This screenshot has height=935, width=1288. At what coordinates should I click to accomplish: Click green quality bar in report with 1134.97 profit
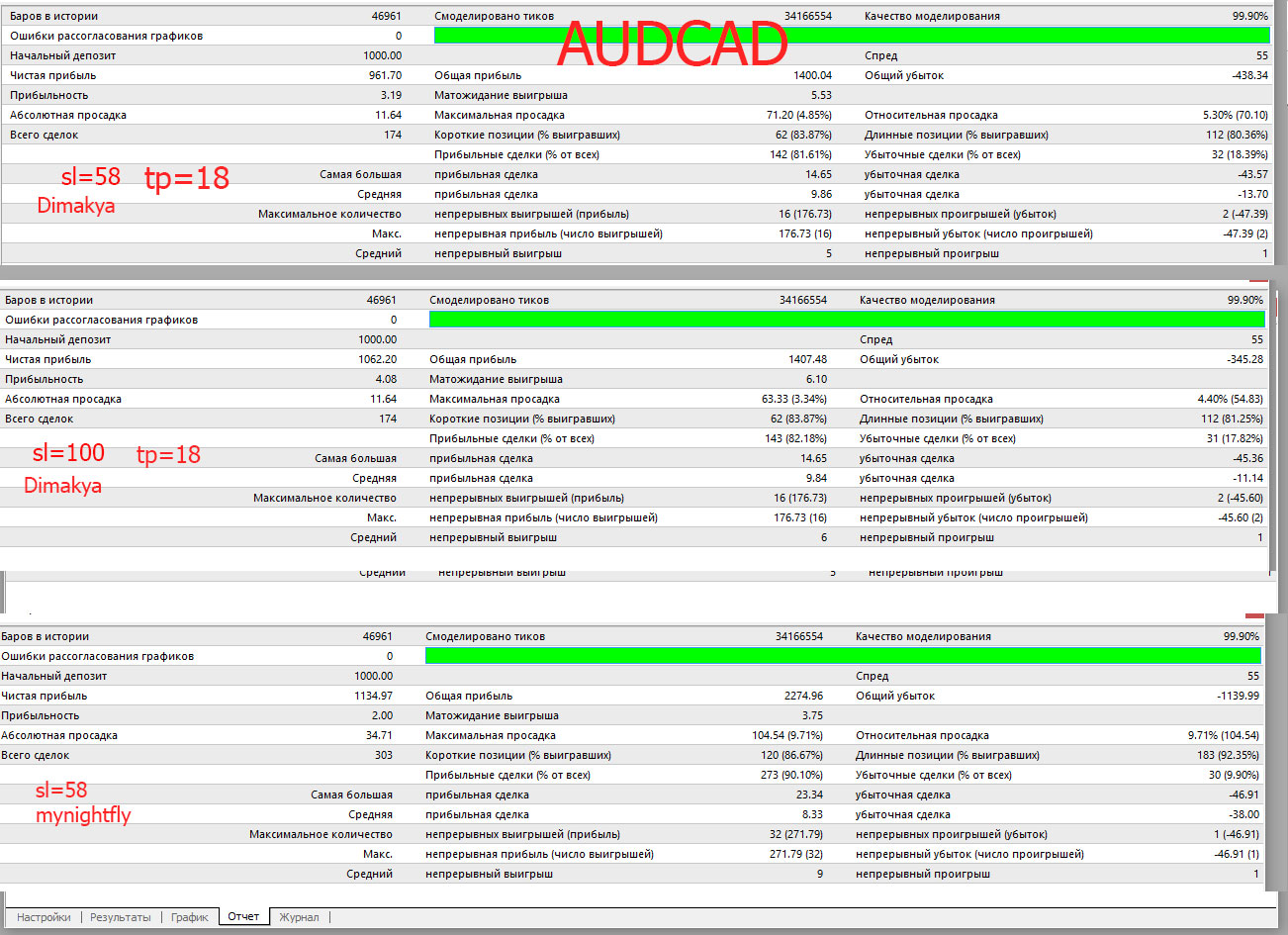pos(843,656)
